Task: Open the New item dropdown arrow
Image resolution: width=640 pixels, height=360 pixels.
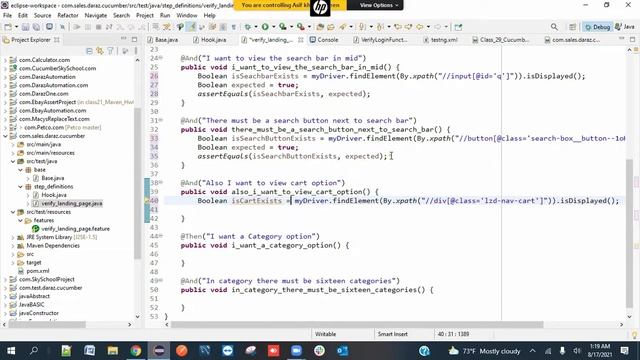Action: (16, 27)
